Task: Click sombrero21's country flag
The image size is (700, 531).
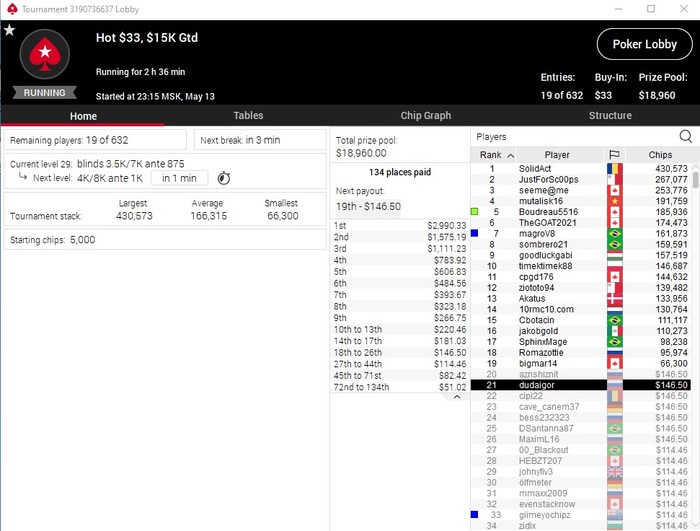Action: point(615,244)
